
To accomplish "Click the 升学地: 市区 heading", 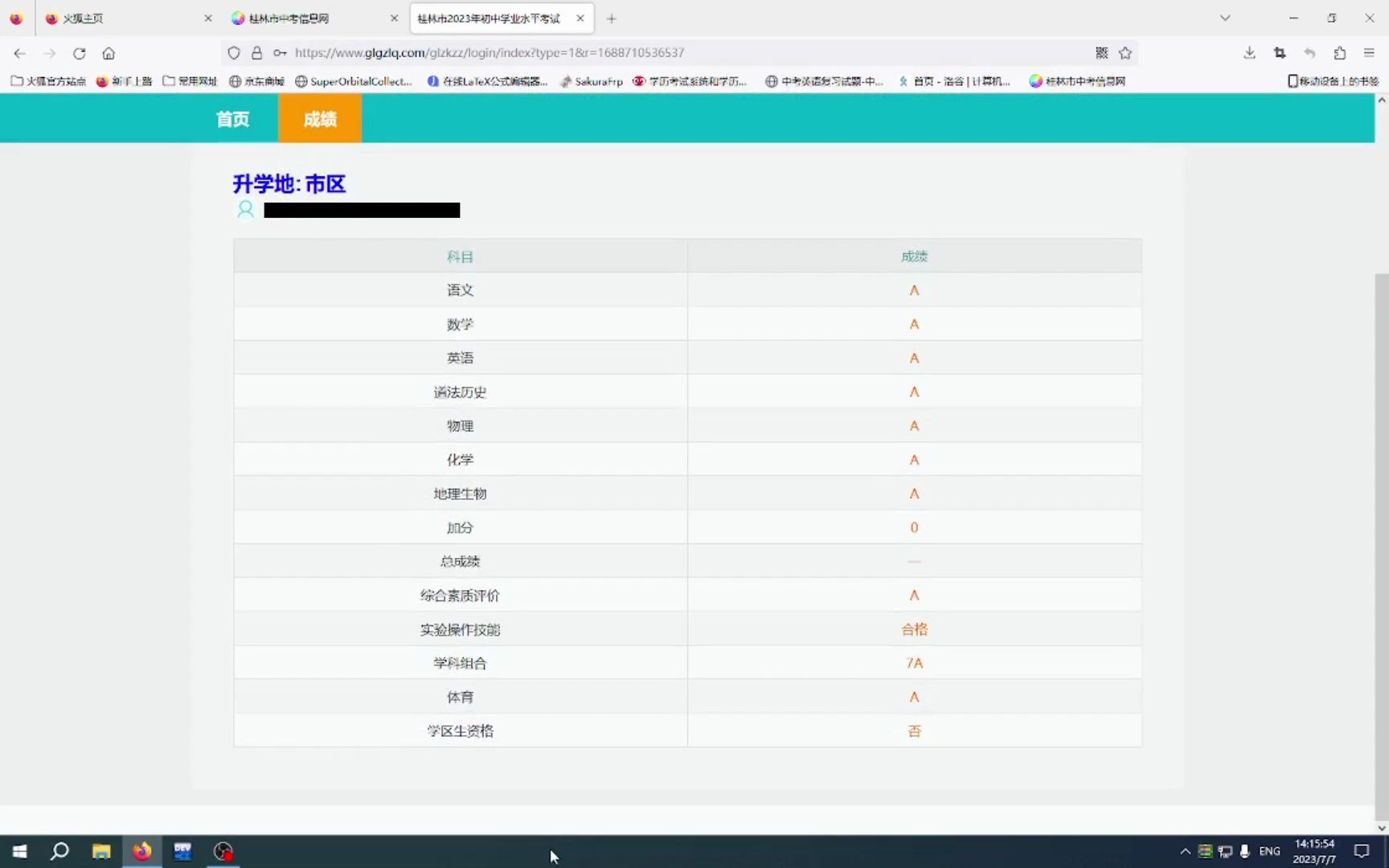I will [x=289, y=184].
